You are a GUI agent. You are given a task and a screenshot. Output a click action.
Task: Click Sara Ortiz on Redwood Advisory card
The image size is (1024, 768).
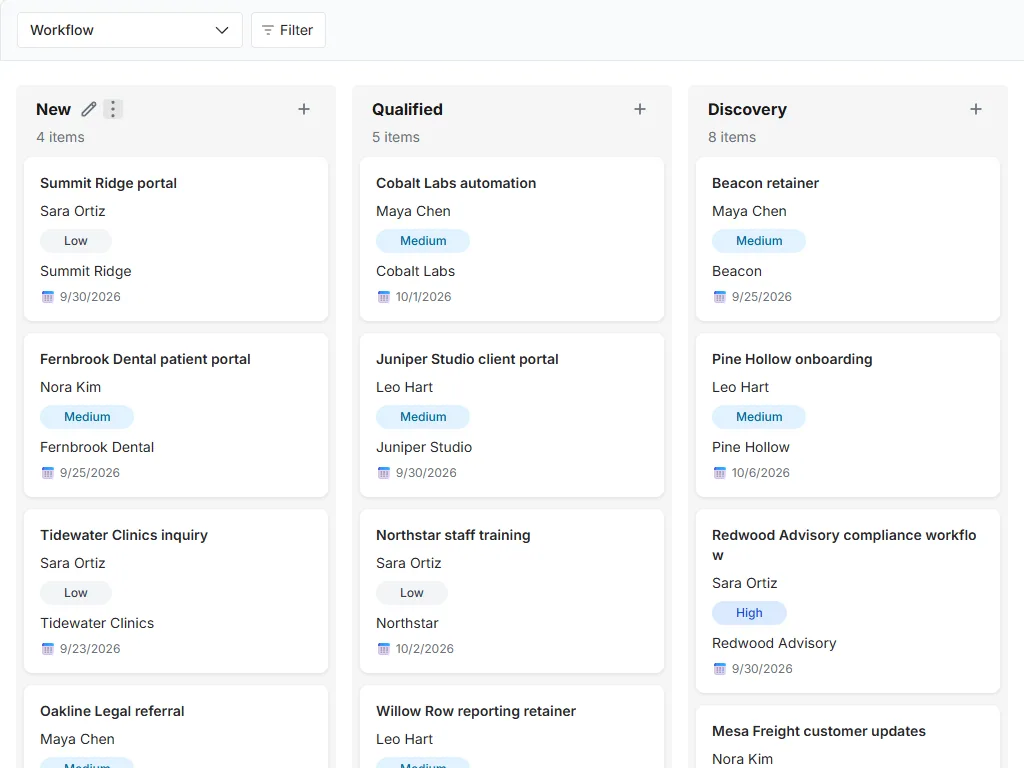pos(744,583)
